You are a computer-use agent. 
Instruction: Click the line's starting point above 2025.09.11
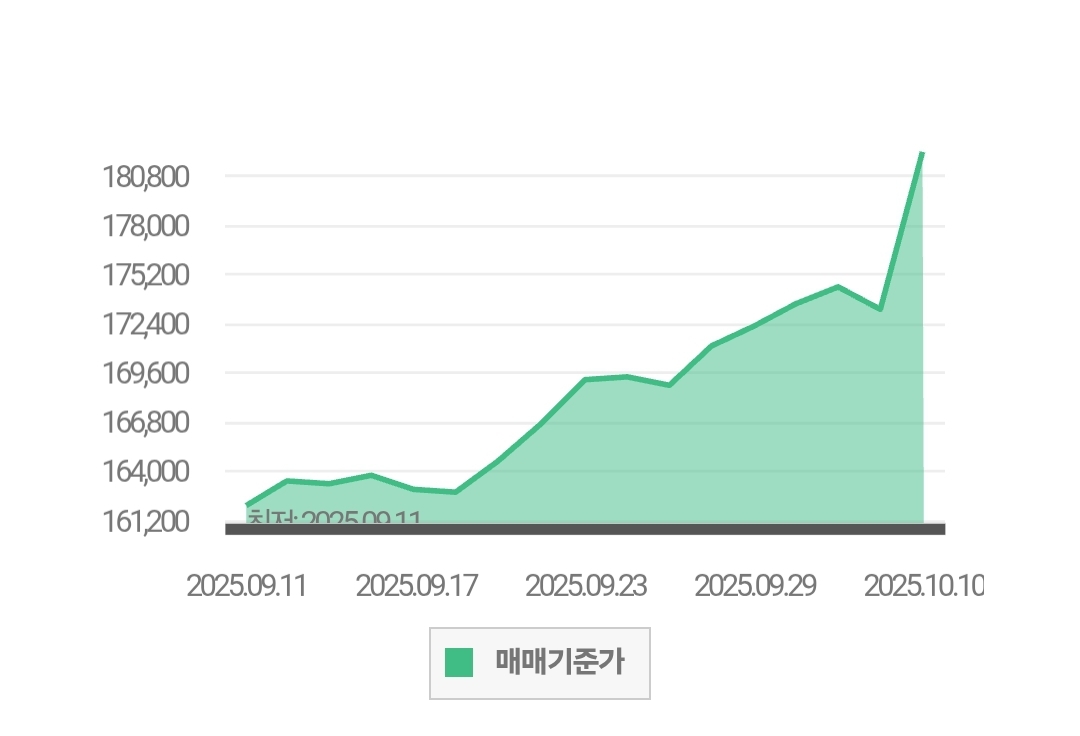pyautogui.click(x=247, y=505)
